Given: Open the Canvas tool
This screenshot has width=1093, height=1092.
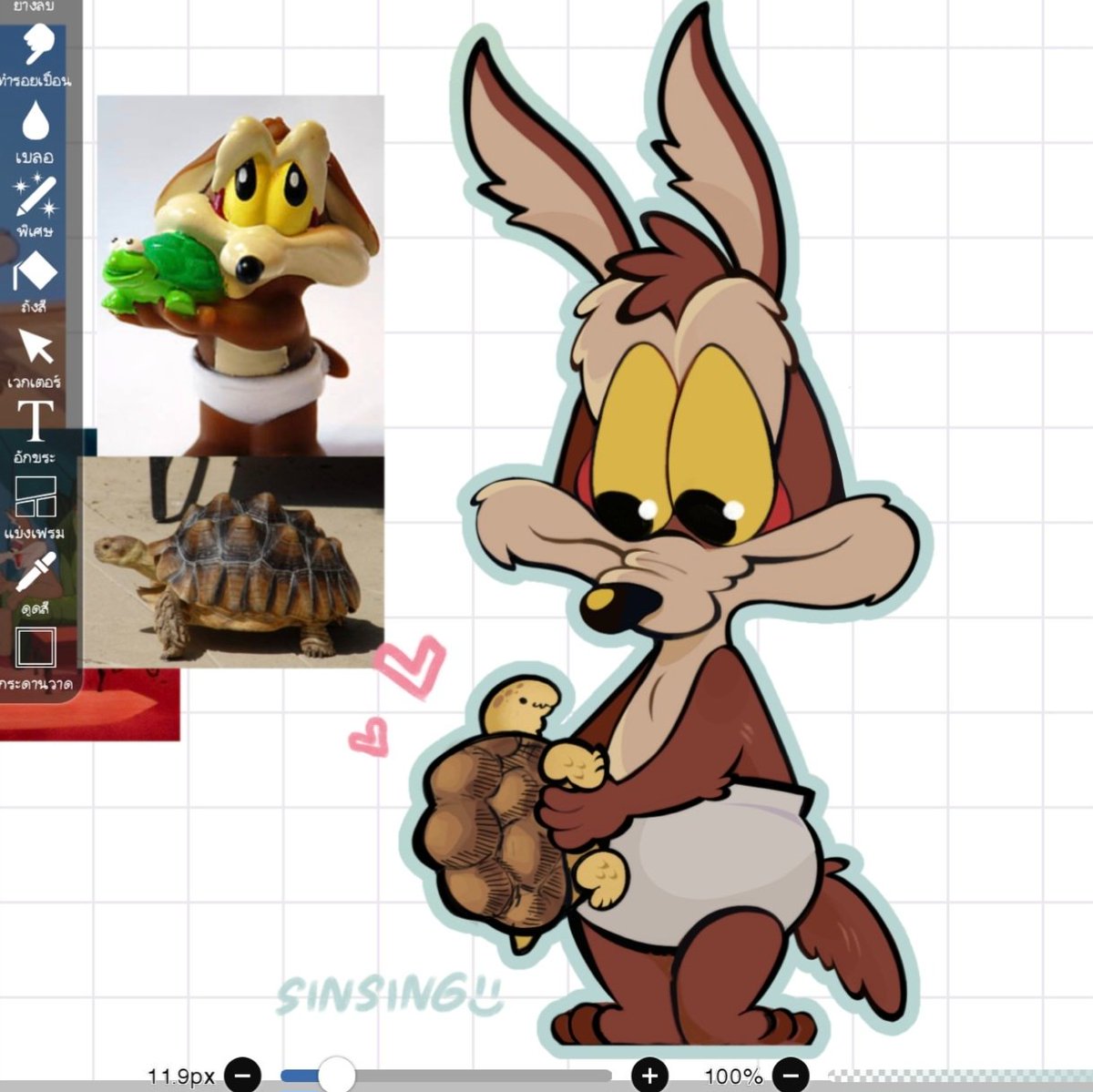Looking at the screenshot, I should [x=36, y=648].
